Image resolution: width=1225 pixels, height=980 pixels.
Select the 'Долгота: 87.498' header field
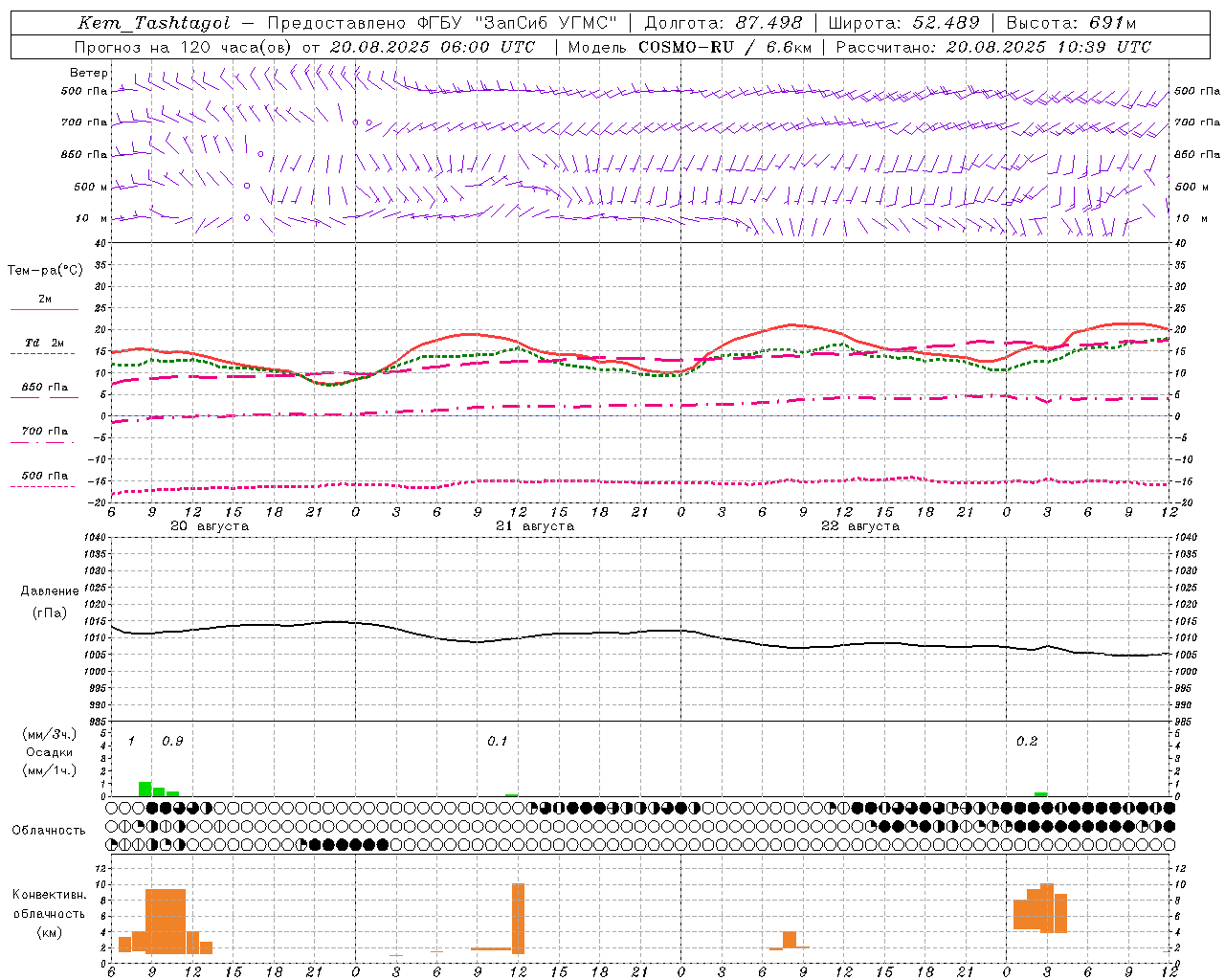pos(724,23)
